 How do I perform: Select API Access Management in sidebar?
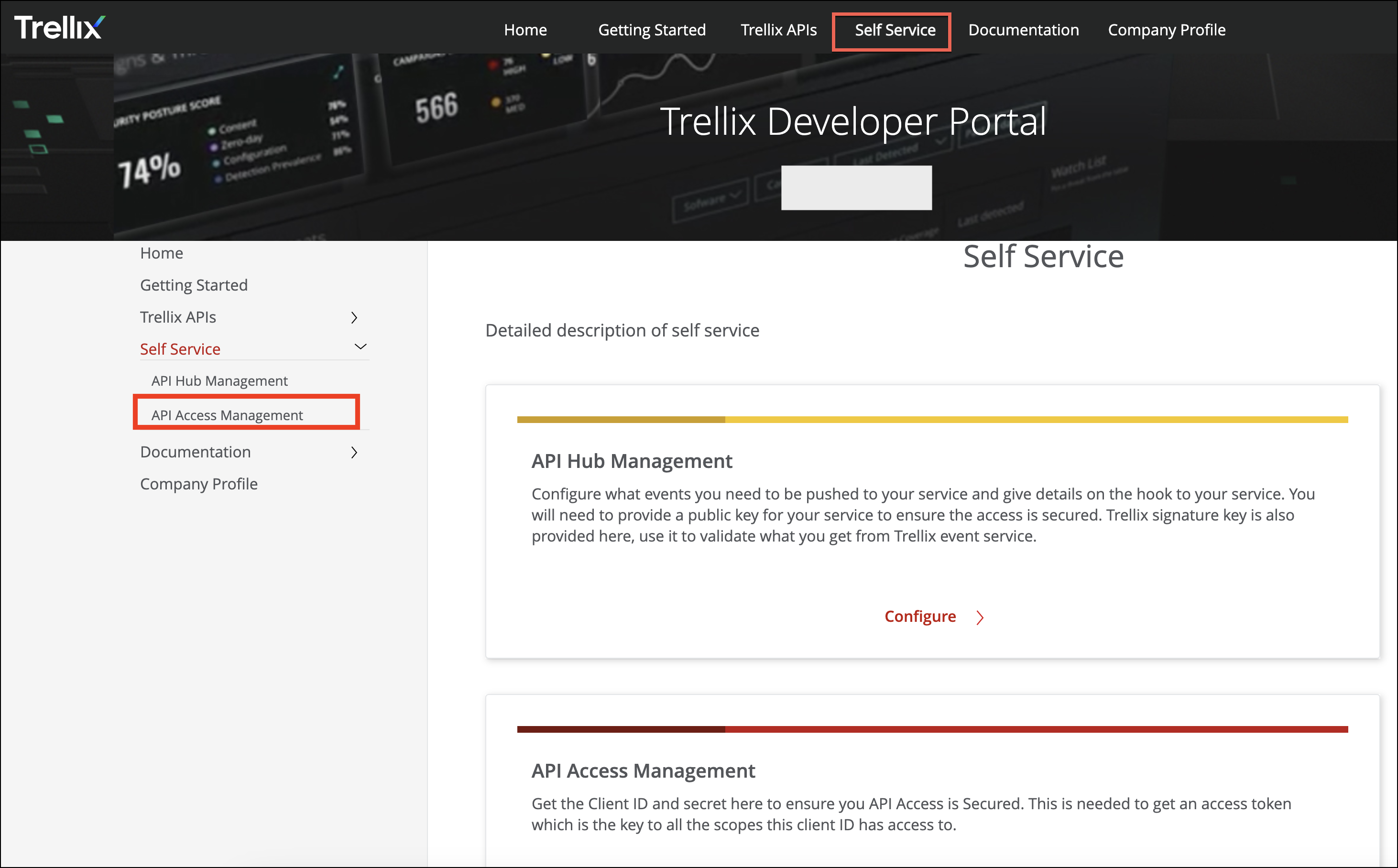click(x=227, y=415)
